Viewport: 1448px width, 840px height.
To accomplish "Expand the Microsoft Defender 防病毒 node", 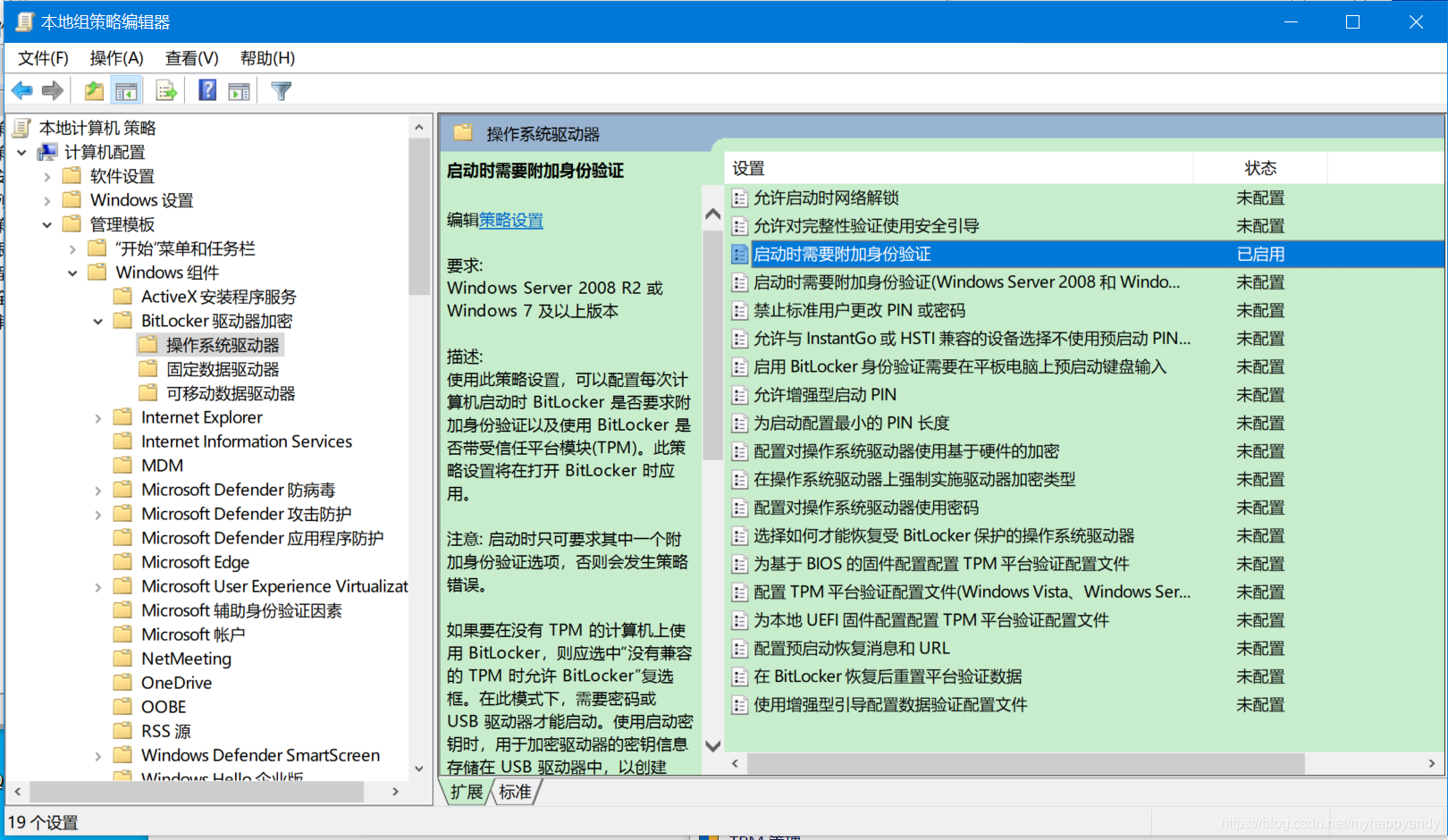I will click(x=98, y=491).
